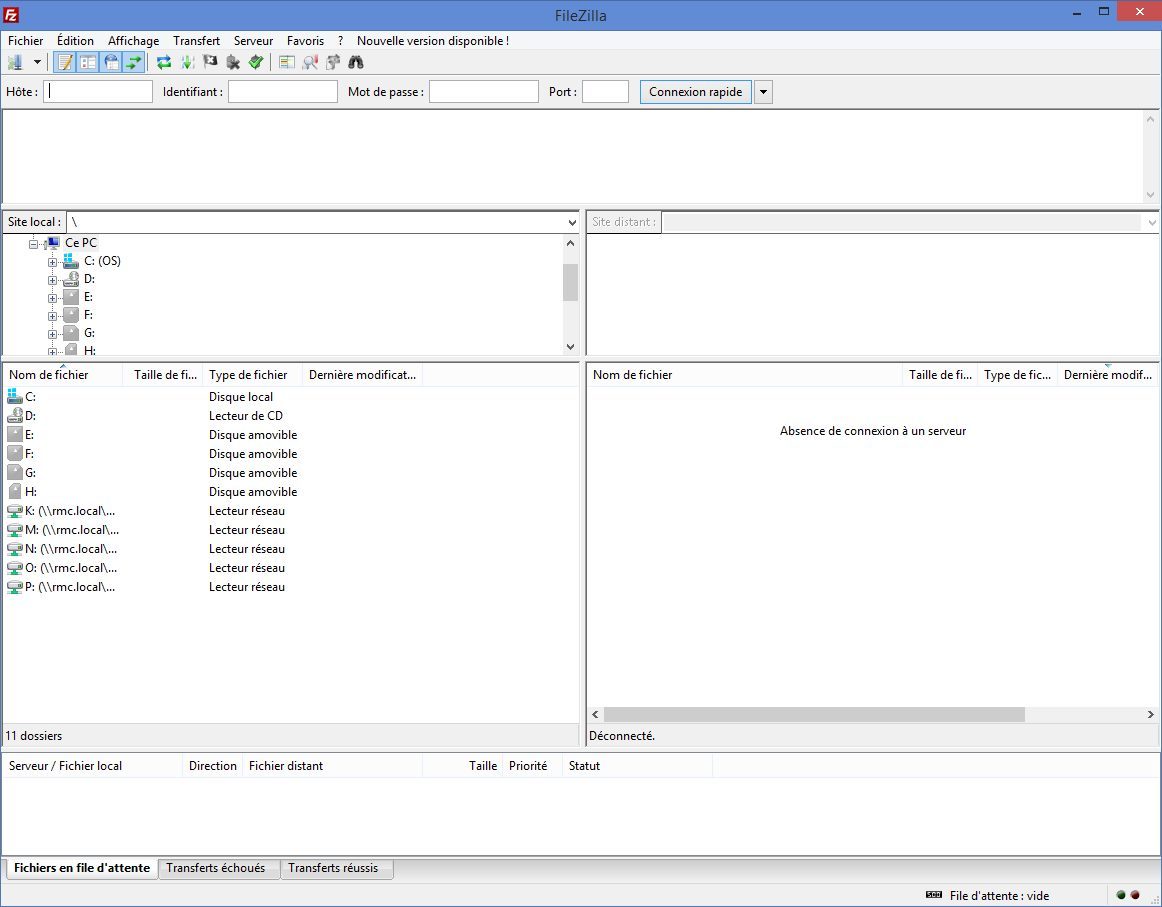Click the Hôte input field
Viewport: 1162px width, 907px height.
(98, 92)
